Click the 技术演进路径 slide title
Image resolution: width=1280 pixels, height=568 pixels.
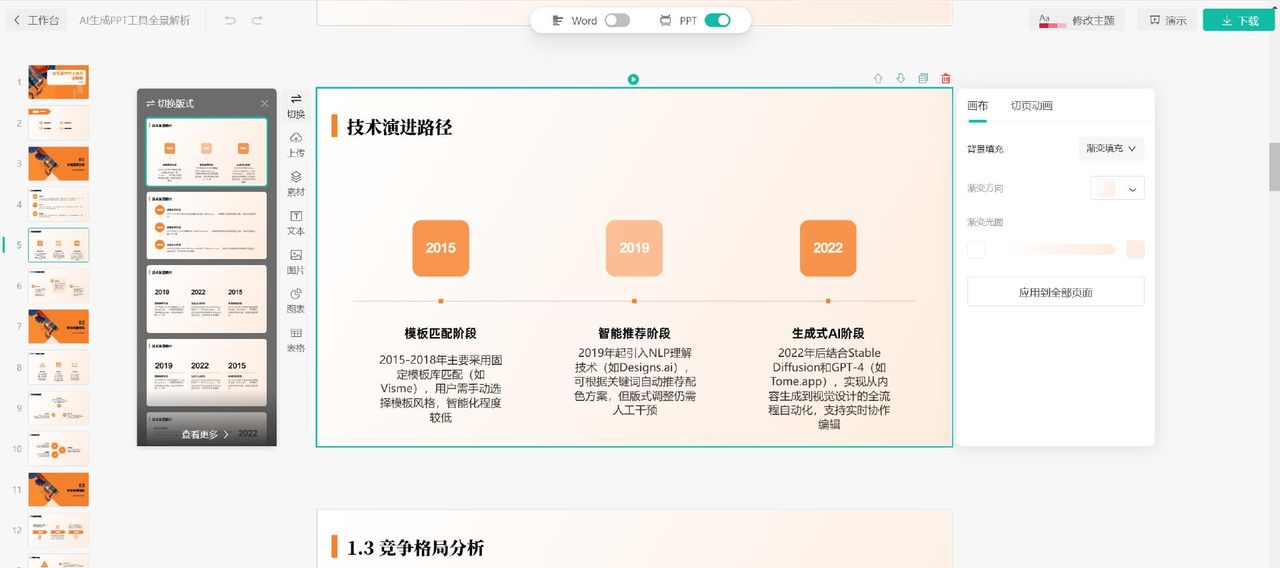click(x=399, y=127)
